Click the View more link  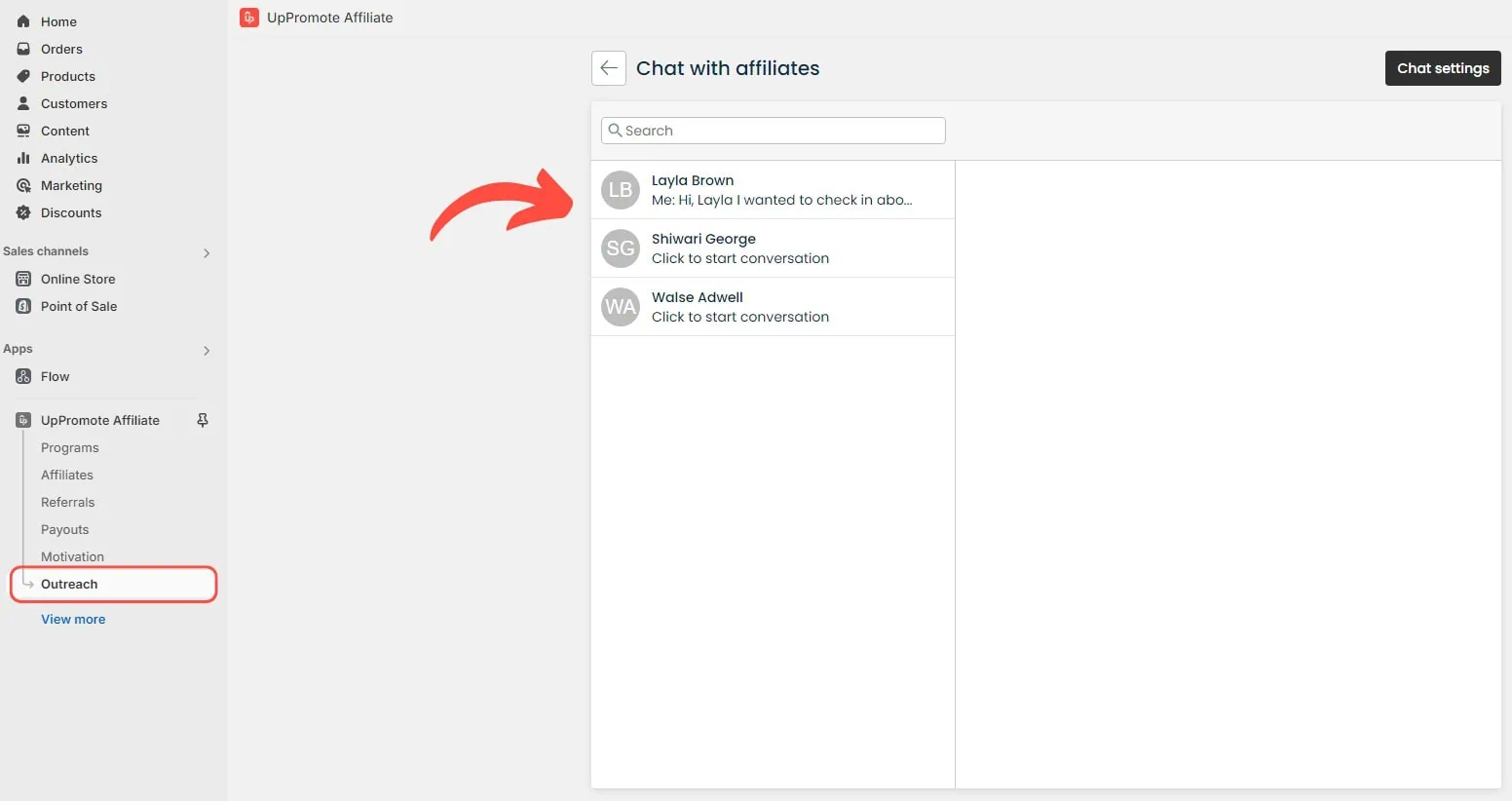click(73, 619)
